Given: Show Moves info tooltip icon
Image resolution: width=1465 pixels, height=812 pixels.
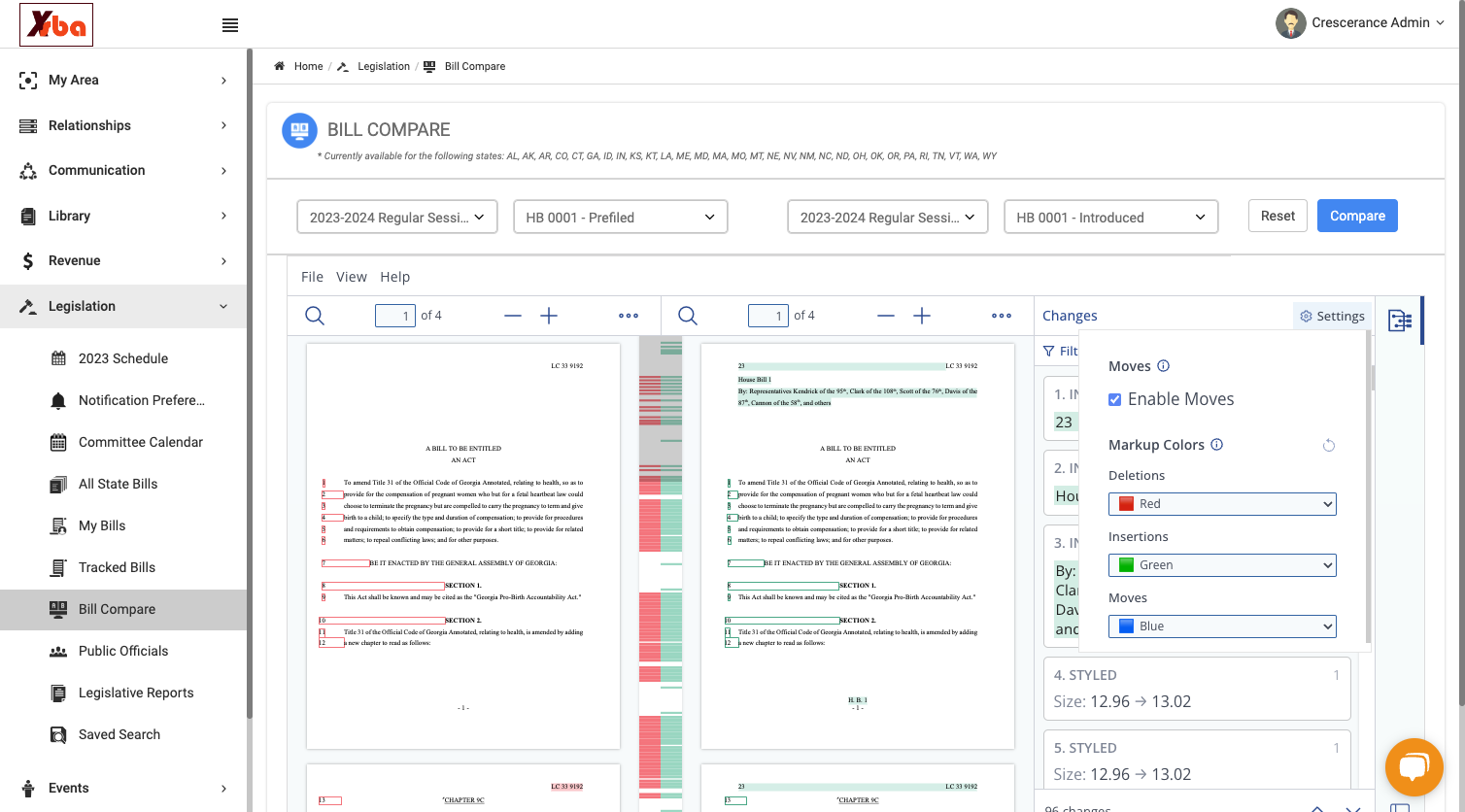Looking at the screenshot, I should (1164, 366).
